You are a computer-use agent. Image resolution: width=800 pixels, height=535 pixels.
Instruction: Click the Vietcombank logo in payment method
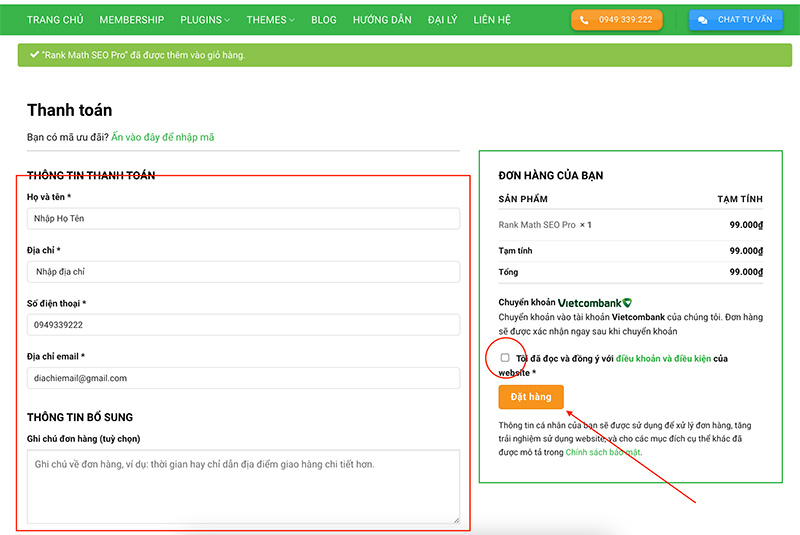click(x=594, y=302)
